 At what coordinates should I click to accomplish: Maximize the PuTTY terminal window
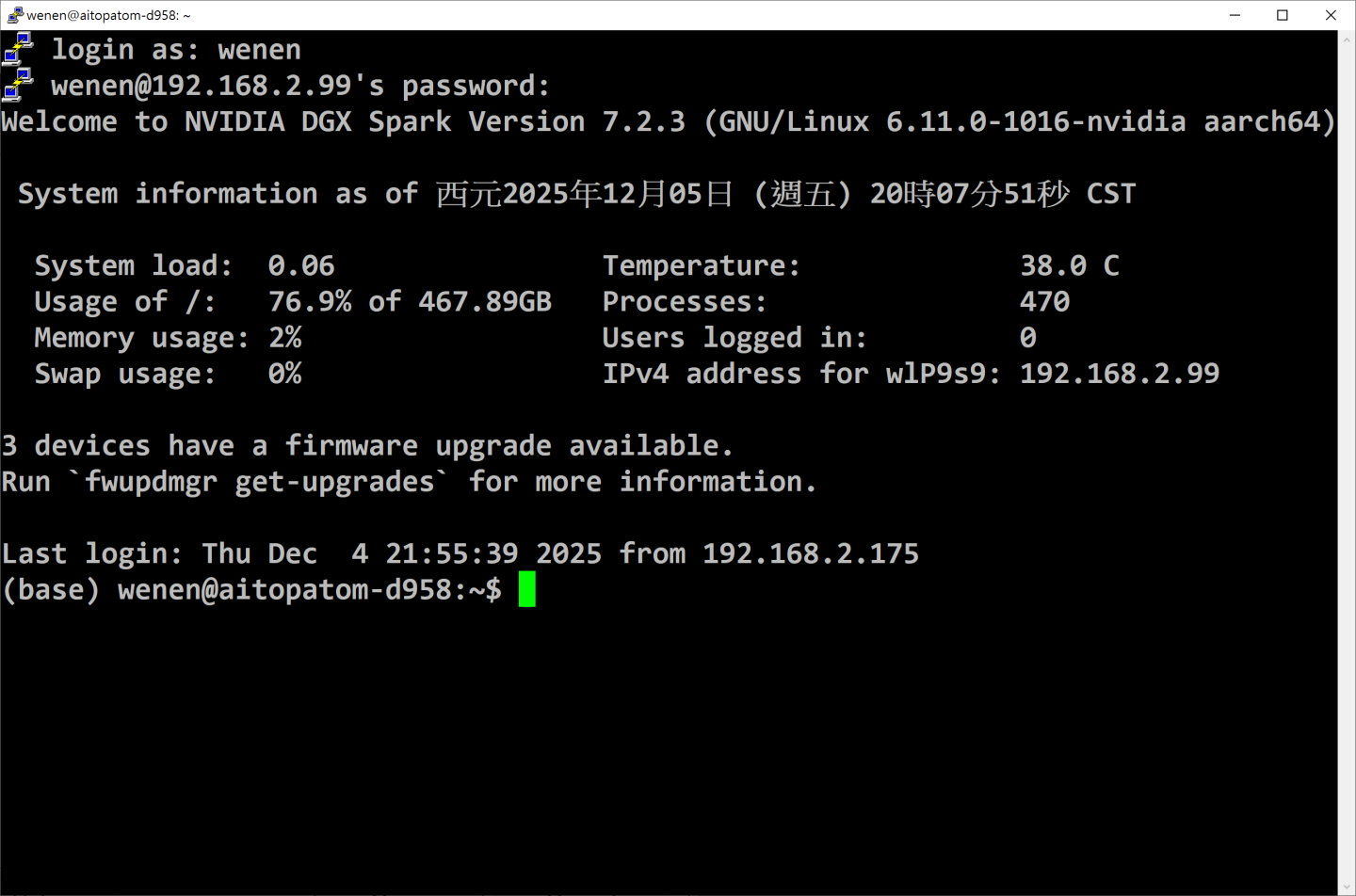click(x=1283, y=15)
